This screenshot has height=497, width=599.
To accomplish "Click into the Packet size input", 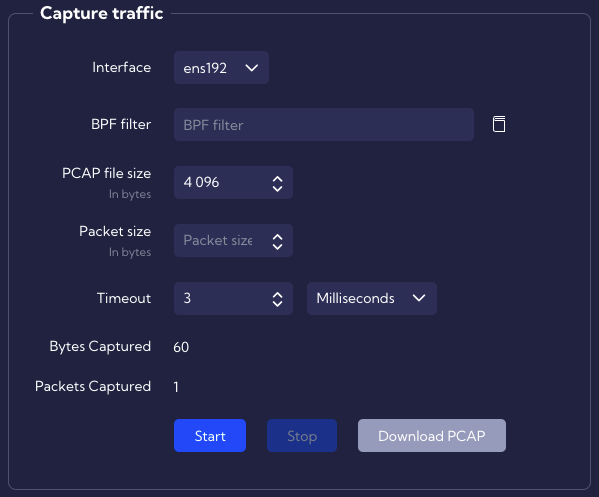I will [233, 240].
